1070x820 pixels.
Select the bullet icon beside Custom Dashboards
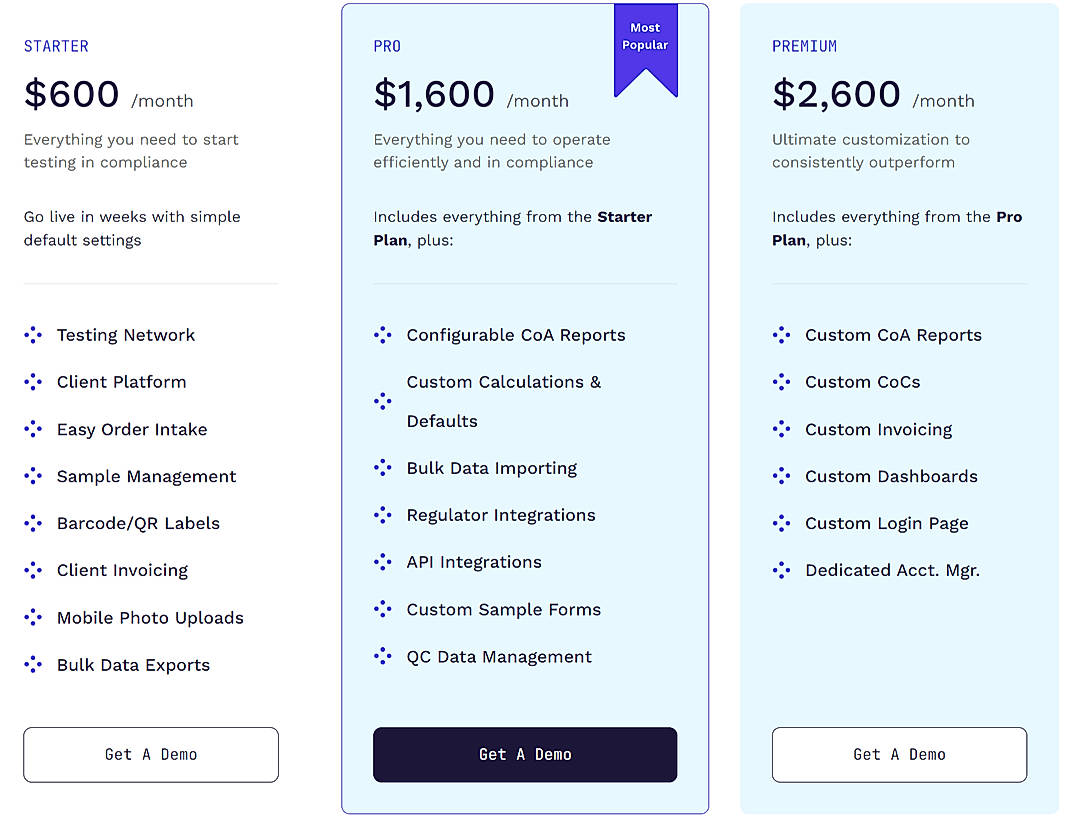781,476
